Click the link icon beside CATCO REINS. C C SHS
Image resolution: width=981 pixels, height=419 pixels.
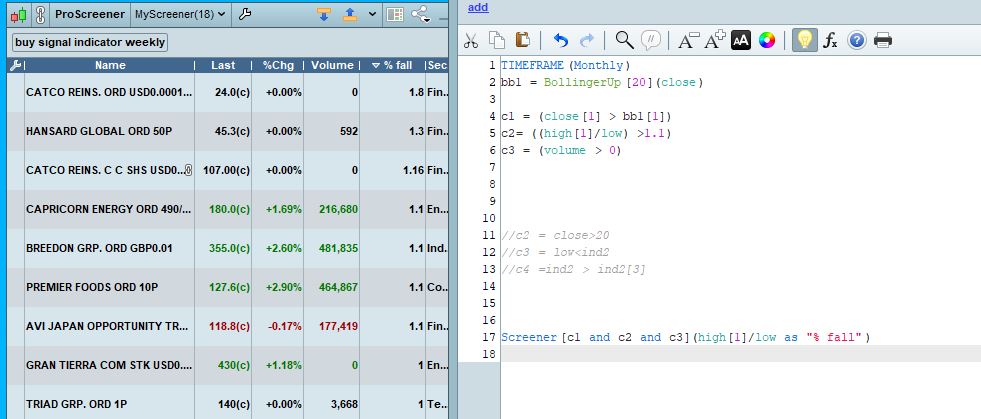pos(188,170)
